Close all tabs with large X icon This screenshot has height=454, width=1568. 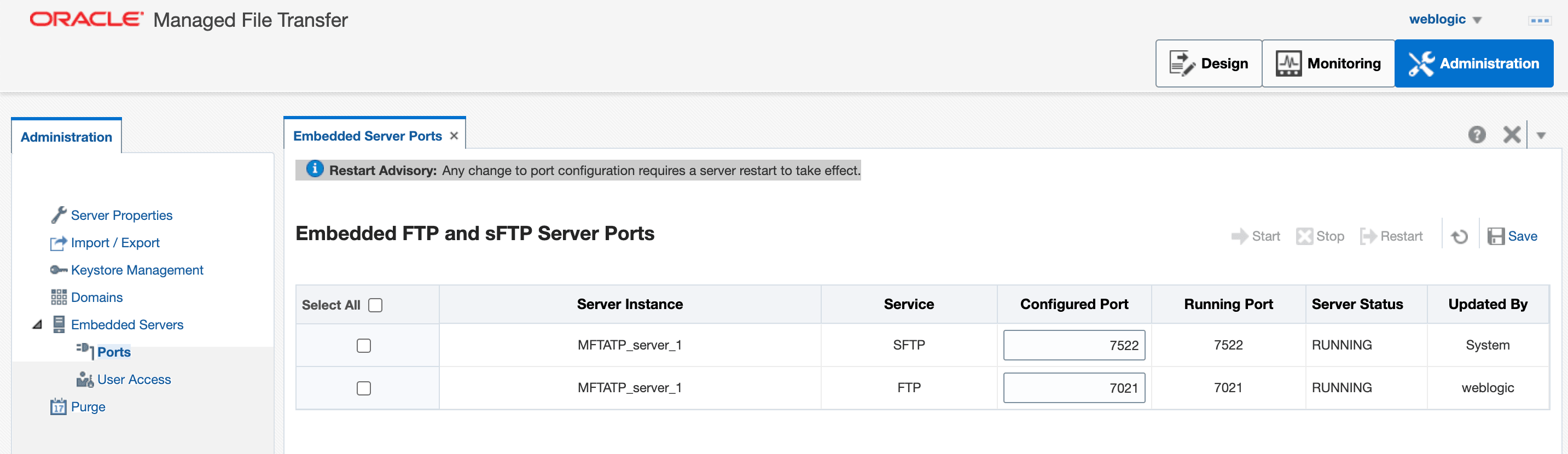[1512, 135]
